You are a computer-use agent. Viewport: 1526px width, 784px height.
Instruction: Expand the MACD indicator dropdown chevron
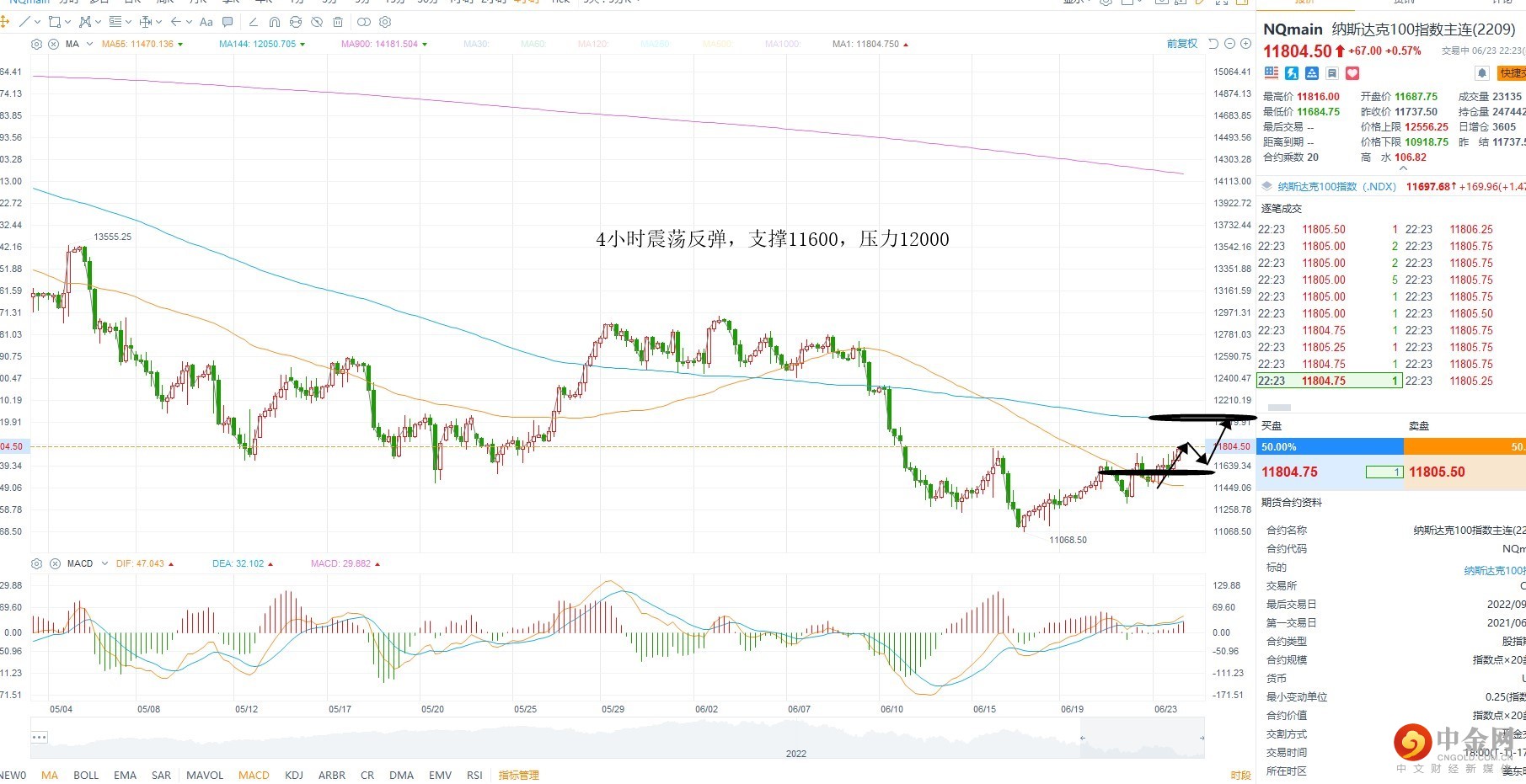(x=104, y=563)
